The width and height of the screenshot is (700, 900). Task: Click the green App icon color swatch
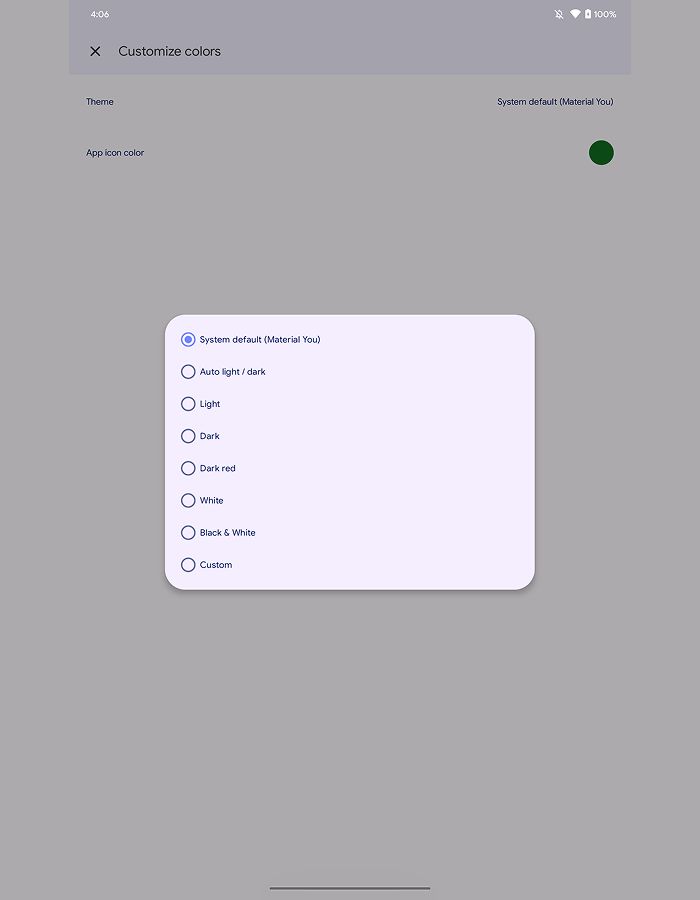[601, 153]
